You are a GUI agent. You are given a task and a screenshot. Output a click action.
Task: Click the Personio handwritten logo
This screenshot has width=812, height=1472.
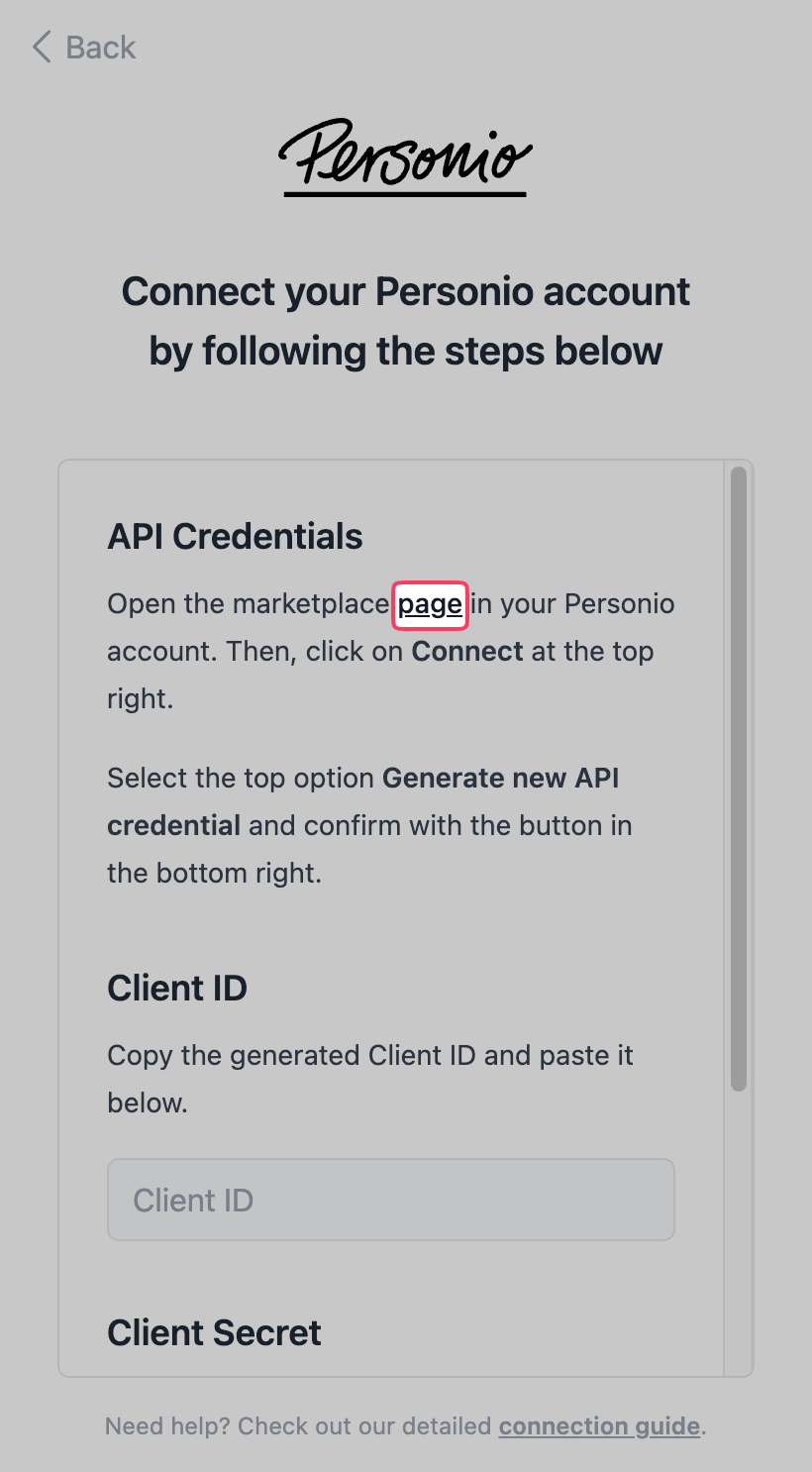coord(405,158)
